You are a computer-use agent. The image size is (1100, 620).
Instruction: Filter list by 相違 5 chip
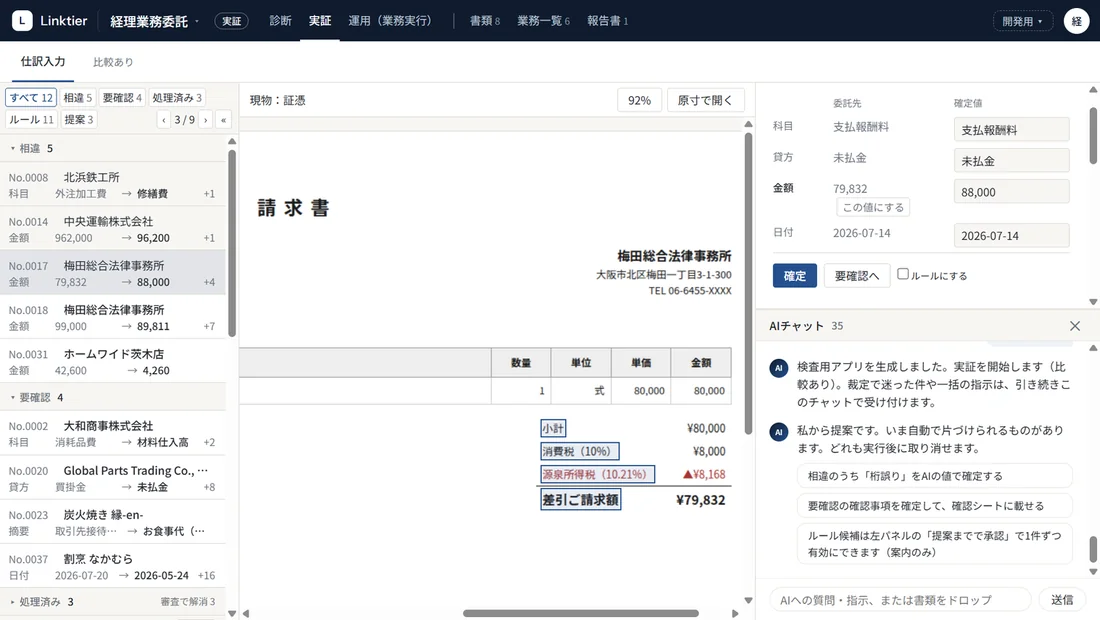tap(77, 97)
